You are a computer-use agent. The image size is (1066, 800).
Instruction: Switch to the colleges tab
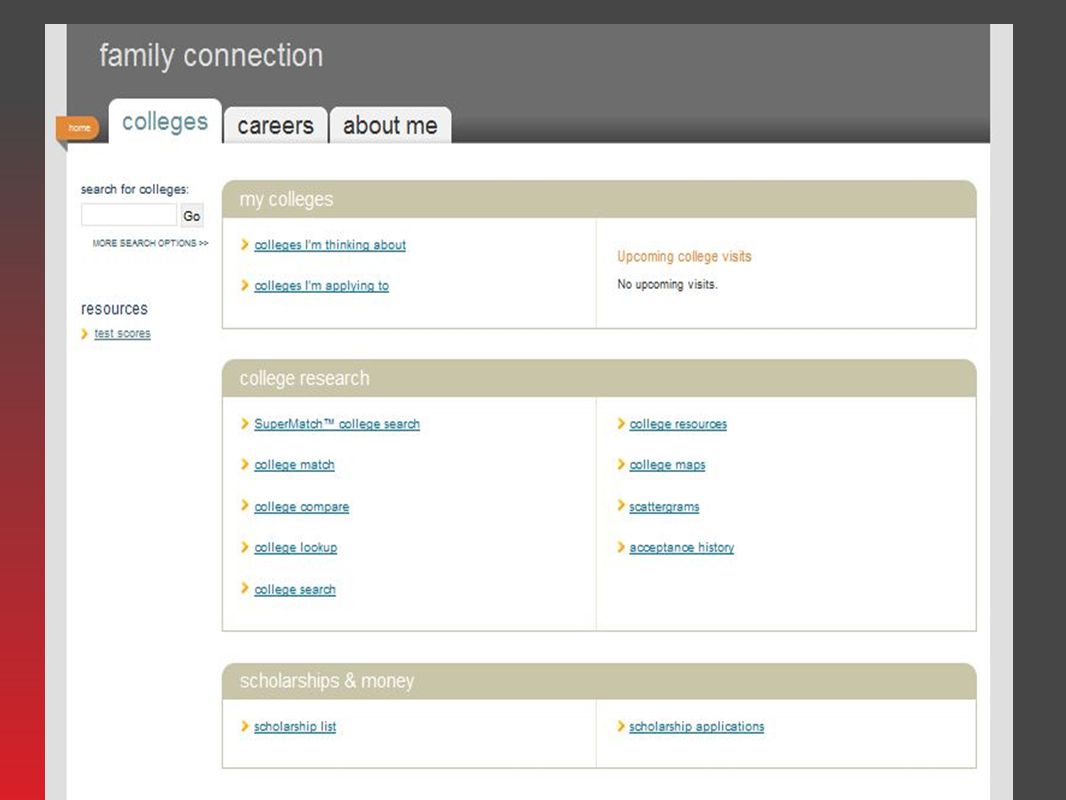[165, 122]
